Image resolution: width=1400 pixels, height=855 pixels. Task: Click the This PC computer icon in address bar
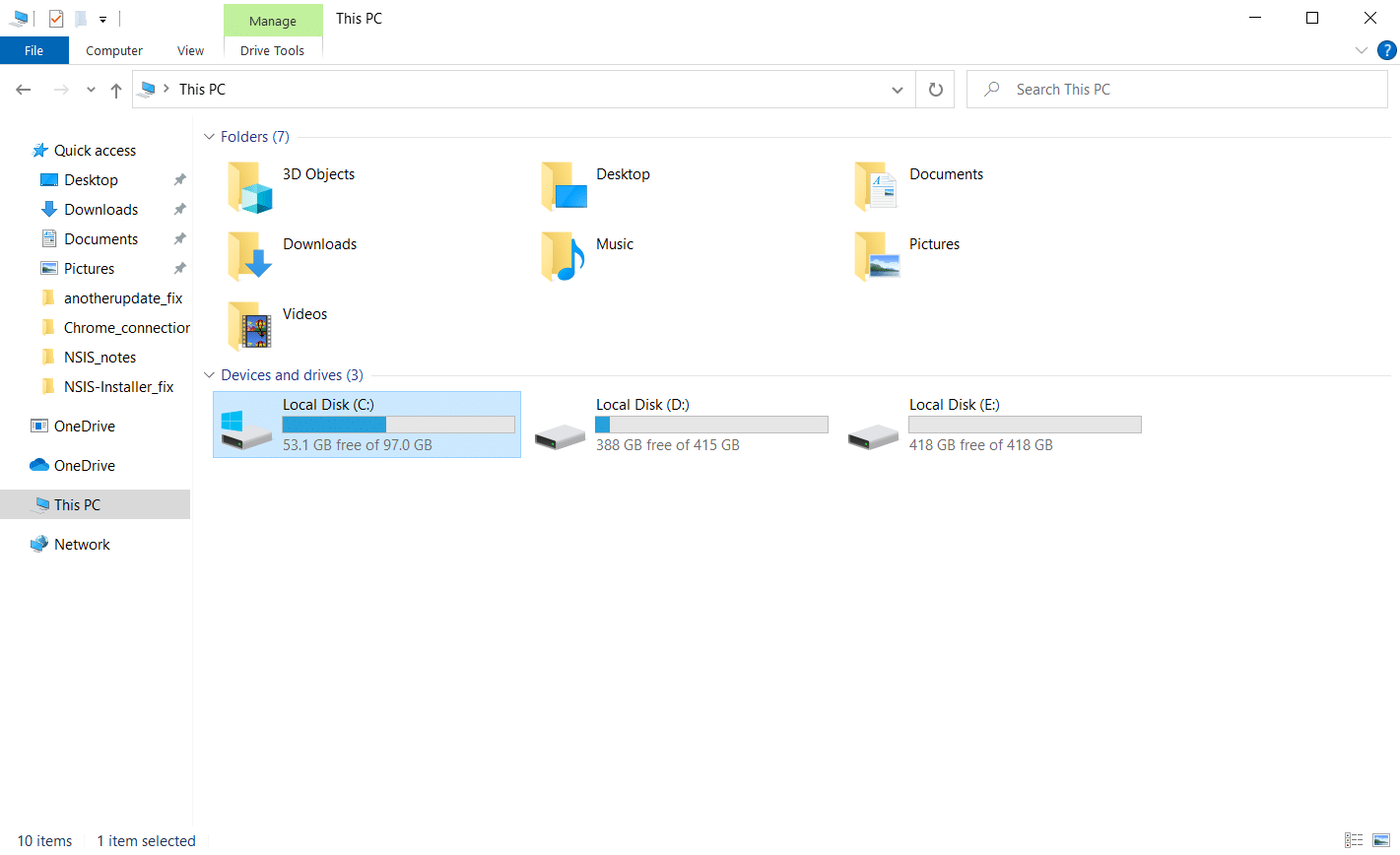[x=148, y=89]
